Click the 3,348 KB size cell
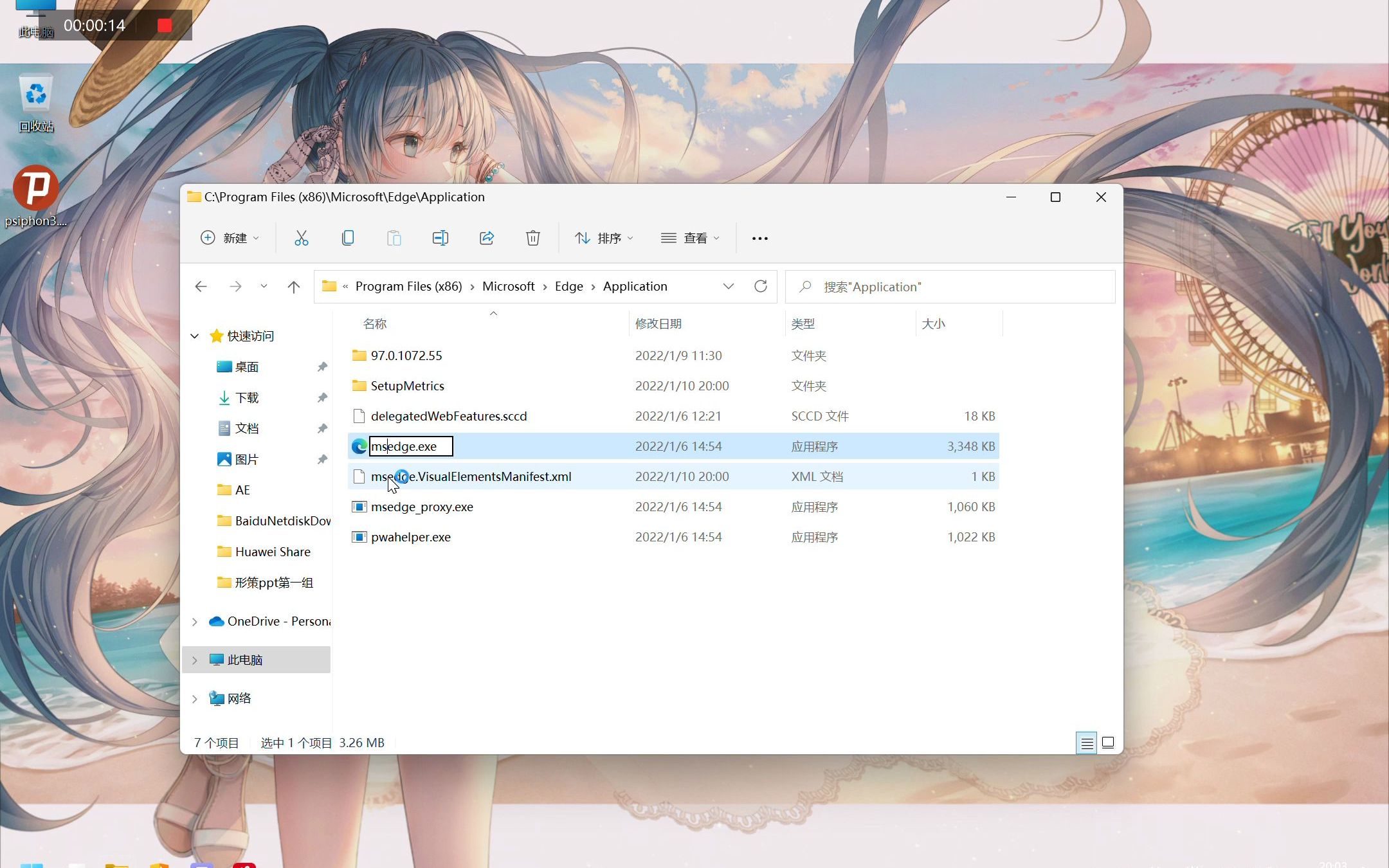1389x868 pixels. click(970, 446)
